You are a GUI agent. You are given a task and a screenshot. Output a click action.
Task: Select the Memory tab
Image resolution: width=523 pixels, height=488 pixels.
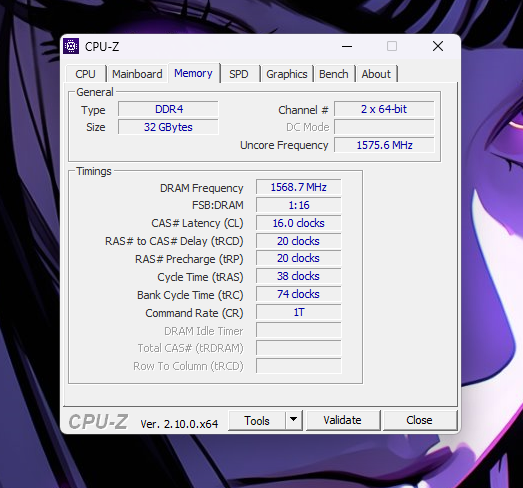[193, 73]
